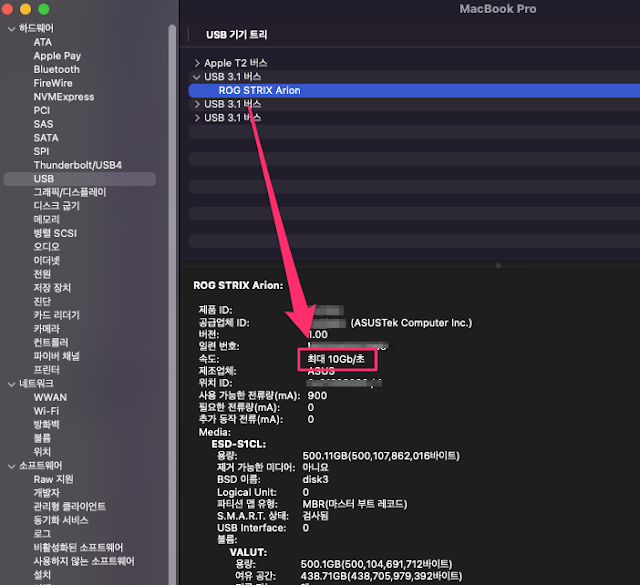Image resolution: width=640 pixels, height=585 pixels.
Task: Open 진단 hardware entry
Action: pos(42,302)
